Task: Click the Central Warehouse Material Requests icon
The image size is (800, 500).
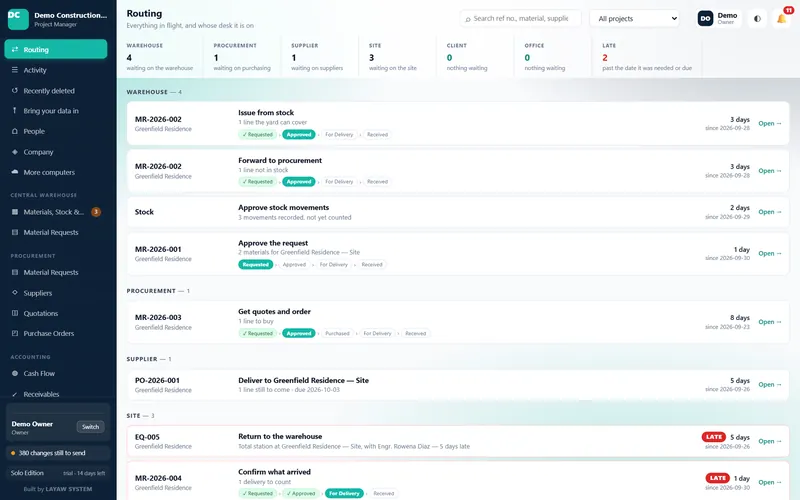Action: coord(15,232)
